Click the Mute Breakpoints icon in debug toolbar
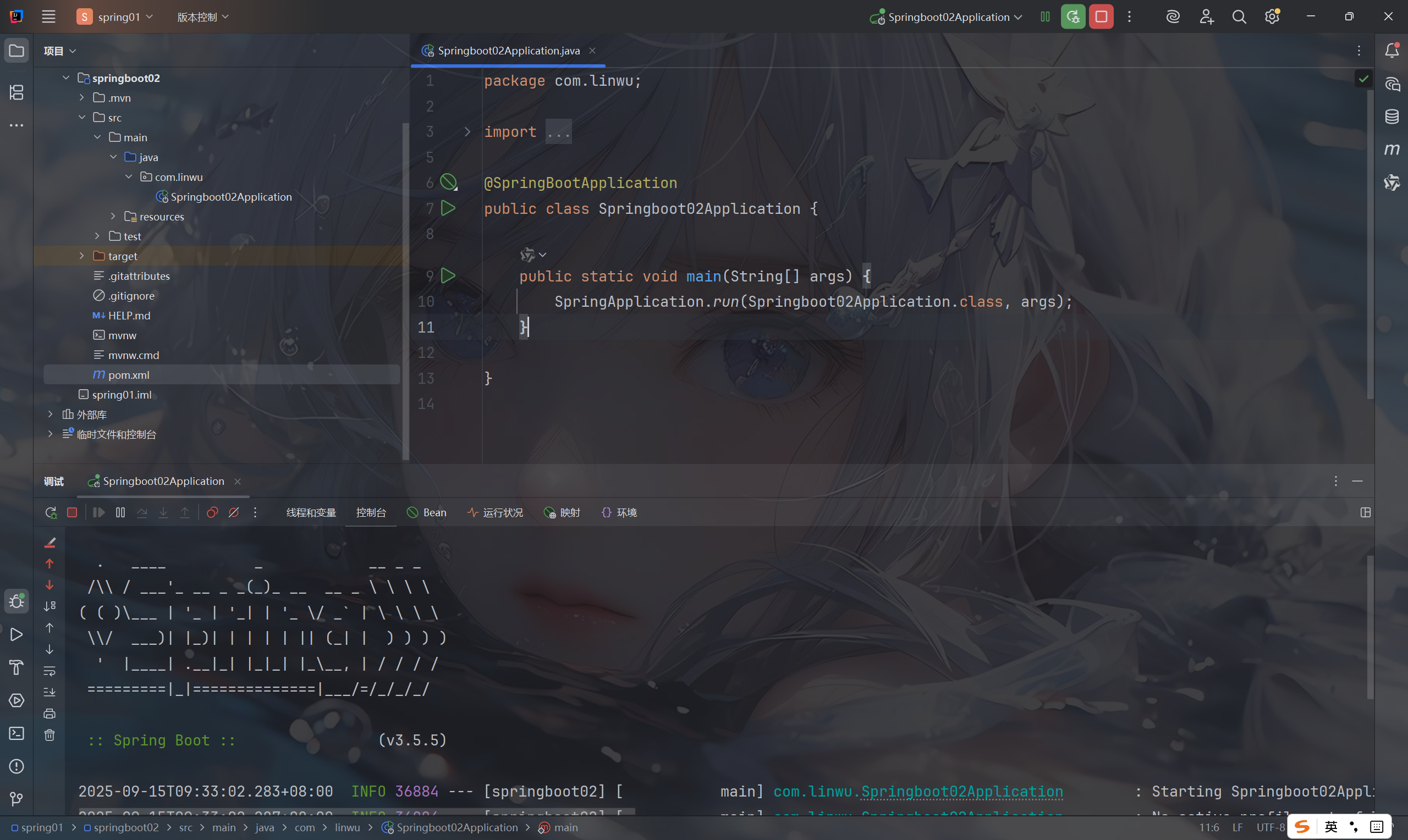 [x=234, y=512]
